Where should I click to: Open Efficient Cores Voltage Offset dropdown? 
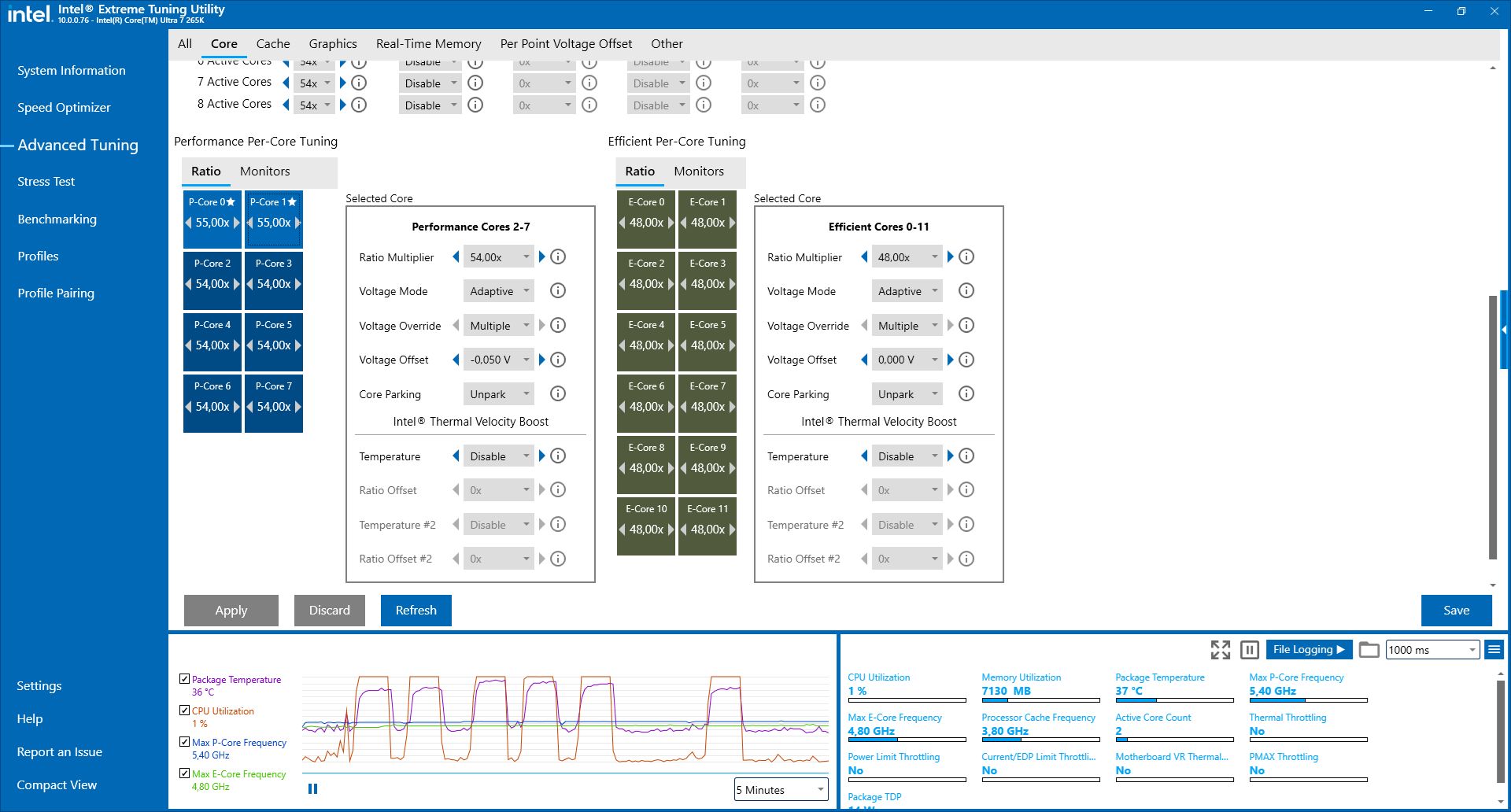[907, 360]
